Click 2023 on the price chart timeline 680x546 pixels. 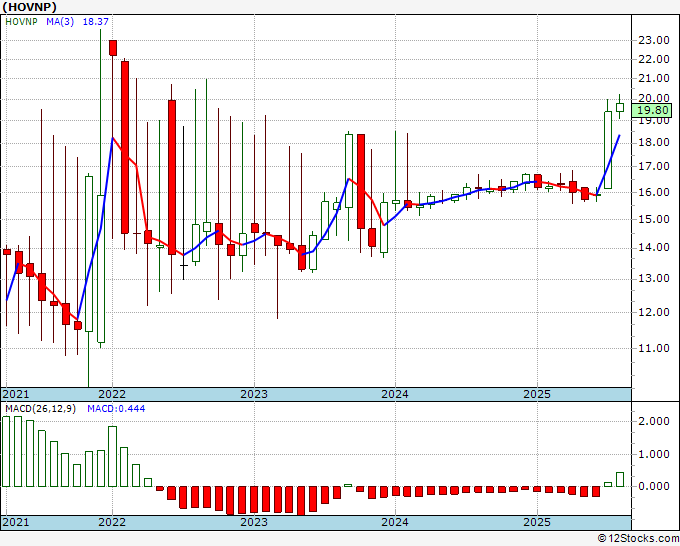[x=254, y=394]
